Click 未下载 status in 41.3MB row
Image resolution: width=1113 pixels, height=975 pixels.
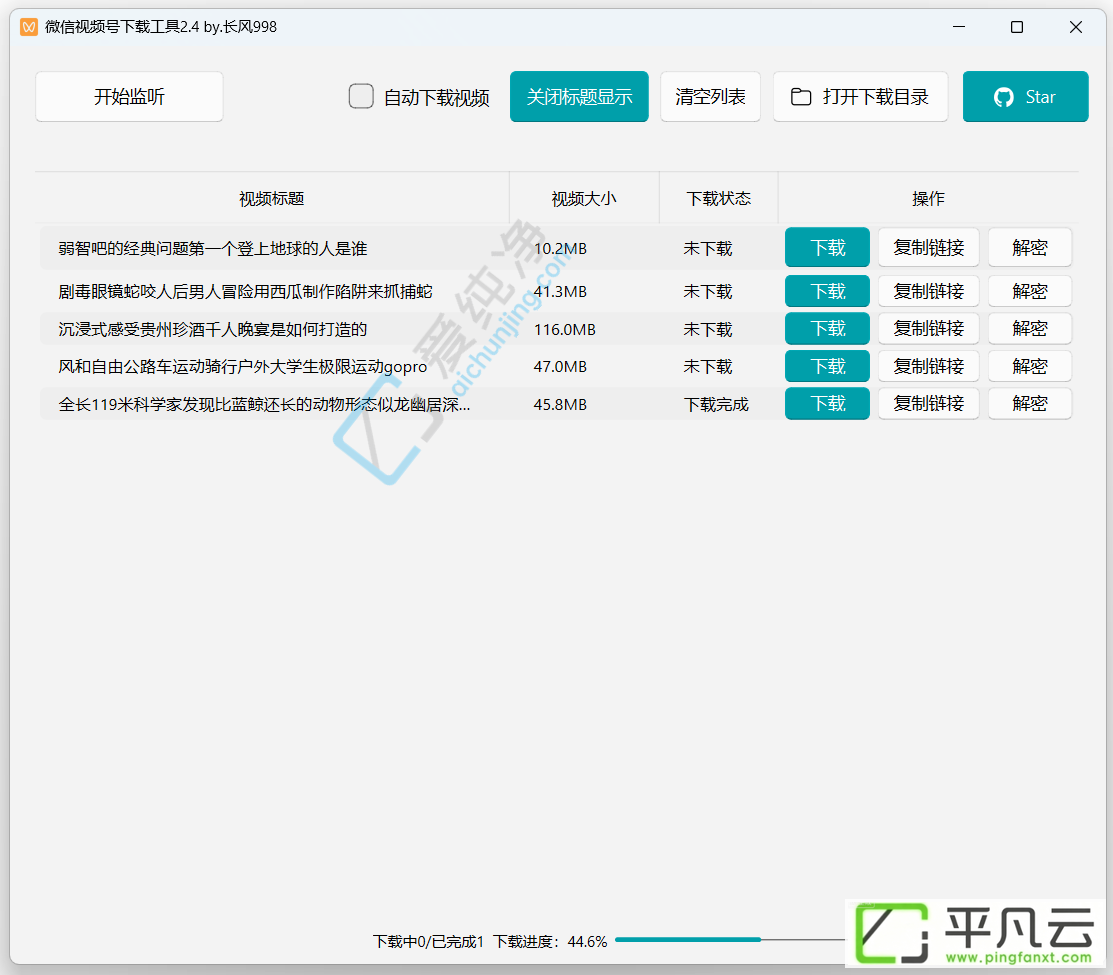(708, 292)
